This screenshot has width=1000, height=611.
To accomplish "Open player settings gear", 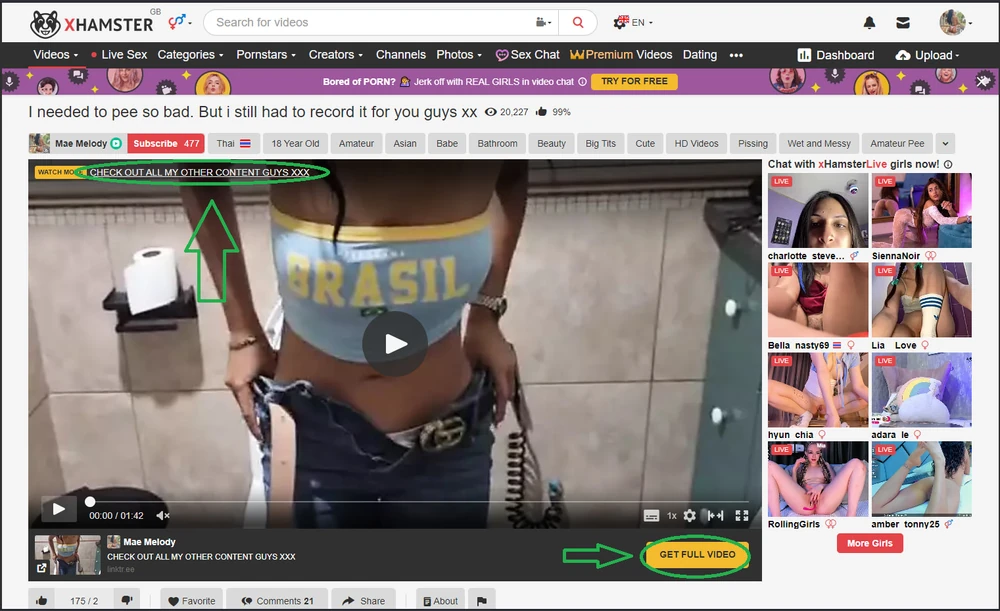I will coord(689,515).
